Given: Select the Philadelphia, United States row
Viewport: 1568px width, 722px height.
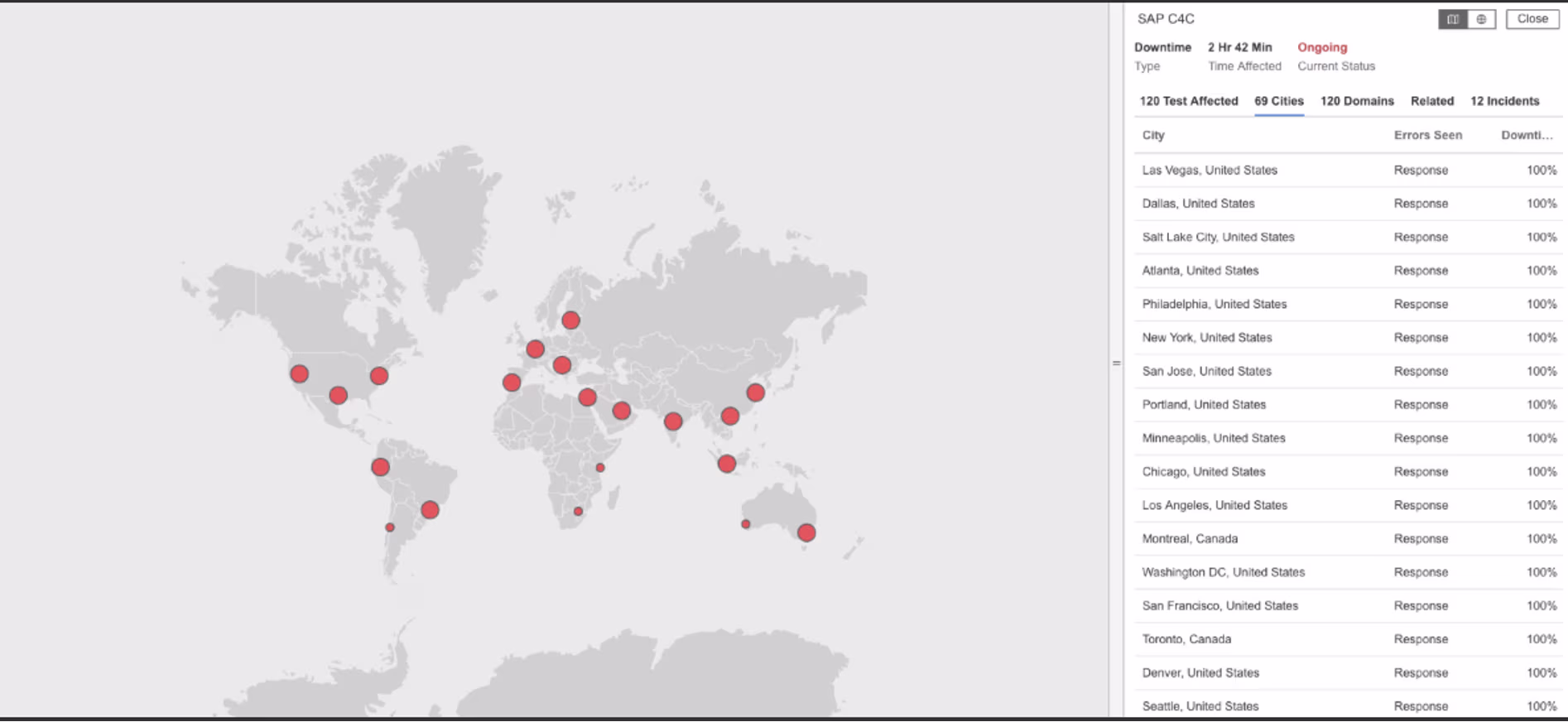Looking at the screenshot, I should click(x=1348, y=304).
